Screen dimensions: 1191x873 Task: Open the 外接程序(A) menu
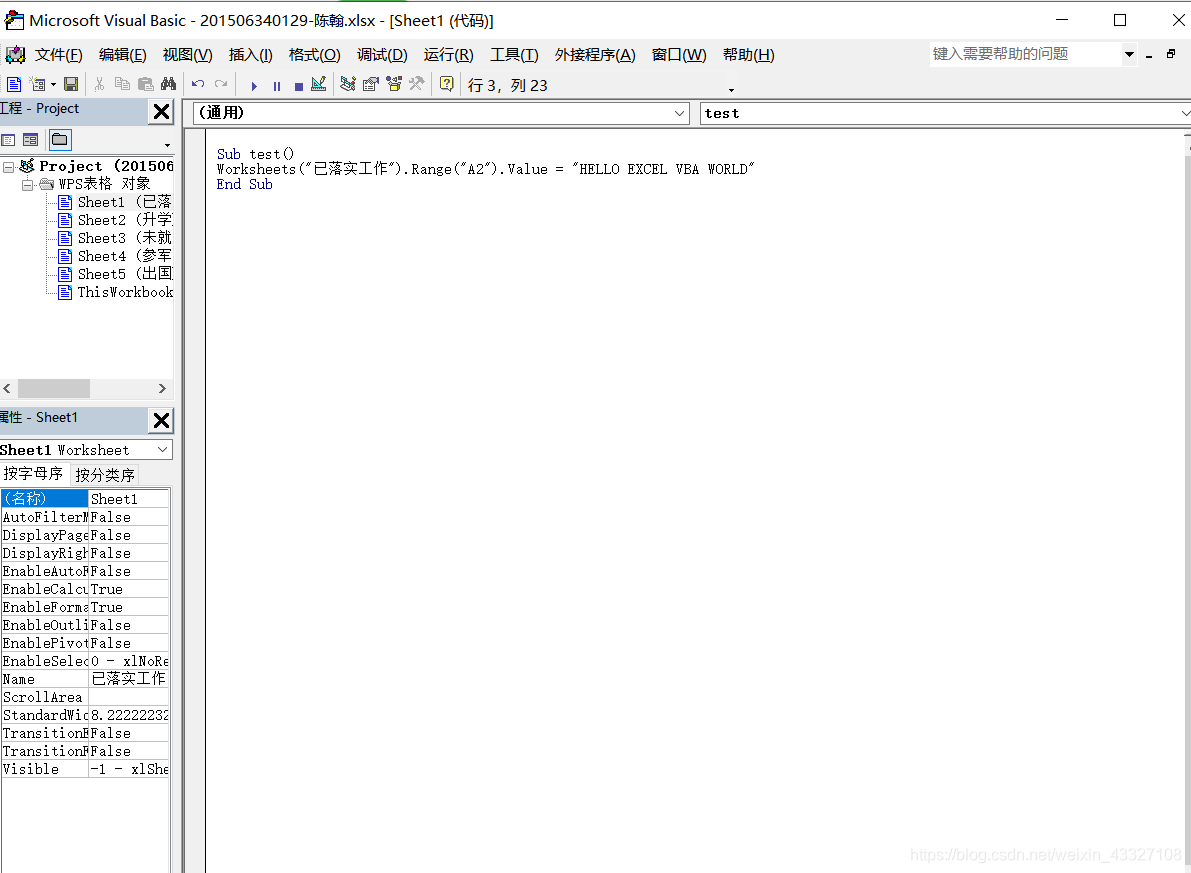pos(595,55)
